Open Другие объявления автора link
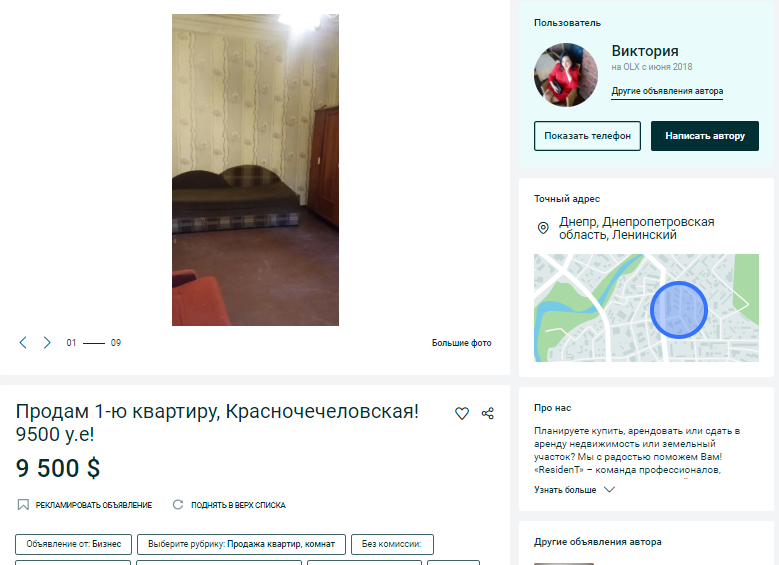This screenshot has width=779, height=565. pyautogui.click(x=667, y=91)
